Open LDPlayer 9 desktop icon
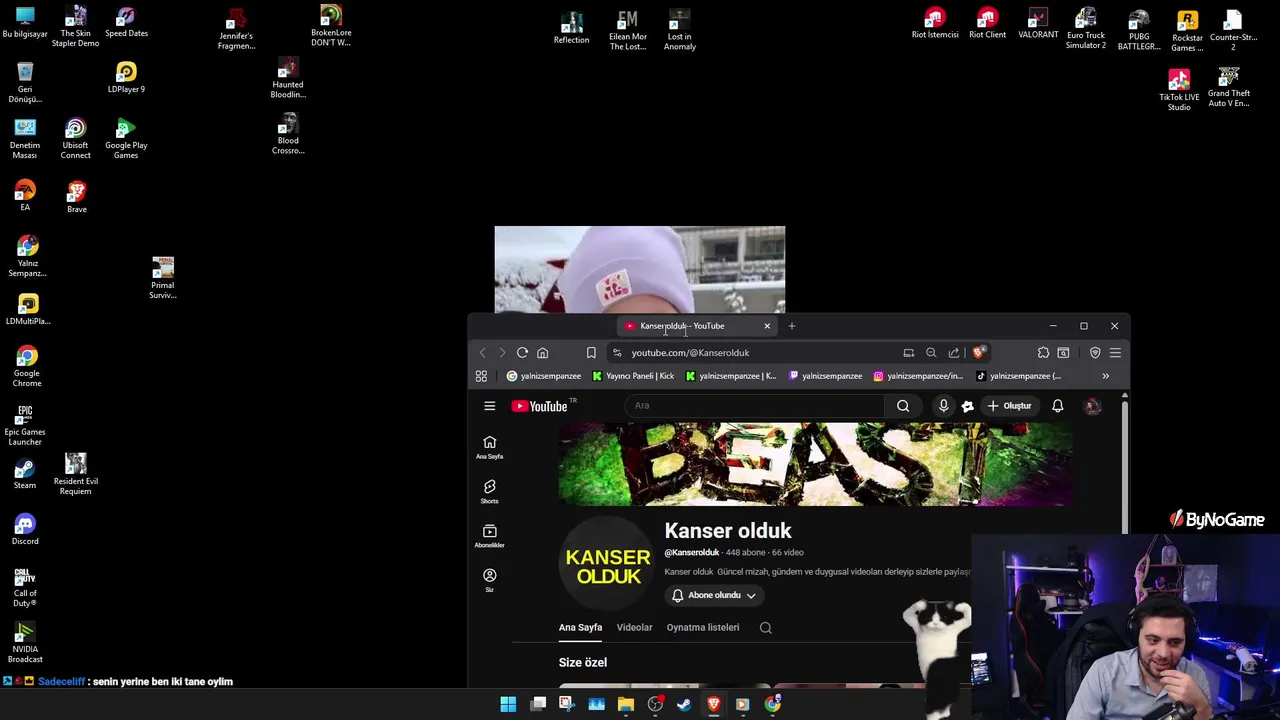 tap(126, 78)
